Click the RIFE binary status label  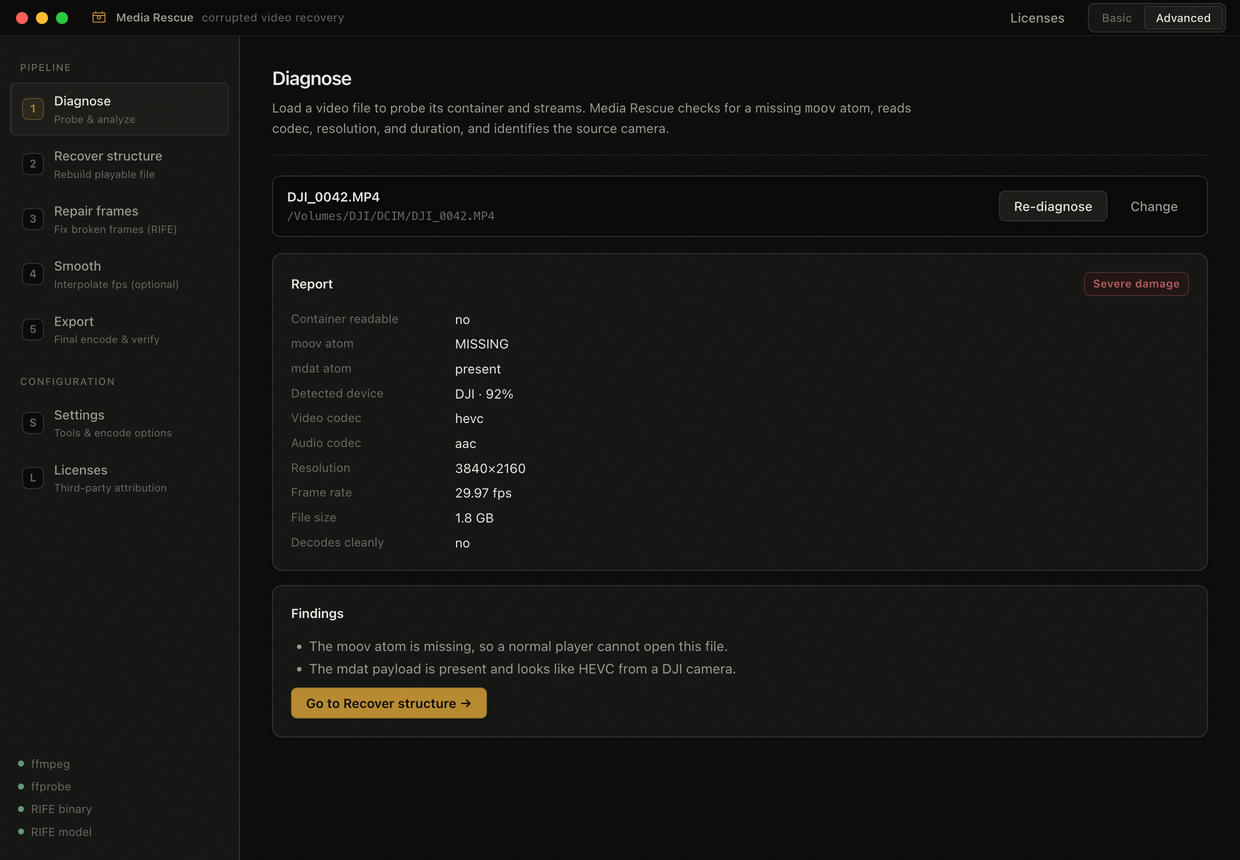[x=61, y=809]
